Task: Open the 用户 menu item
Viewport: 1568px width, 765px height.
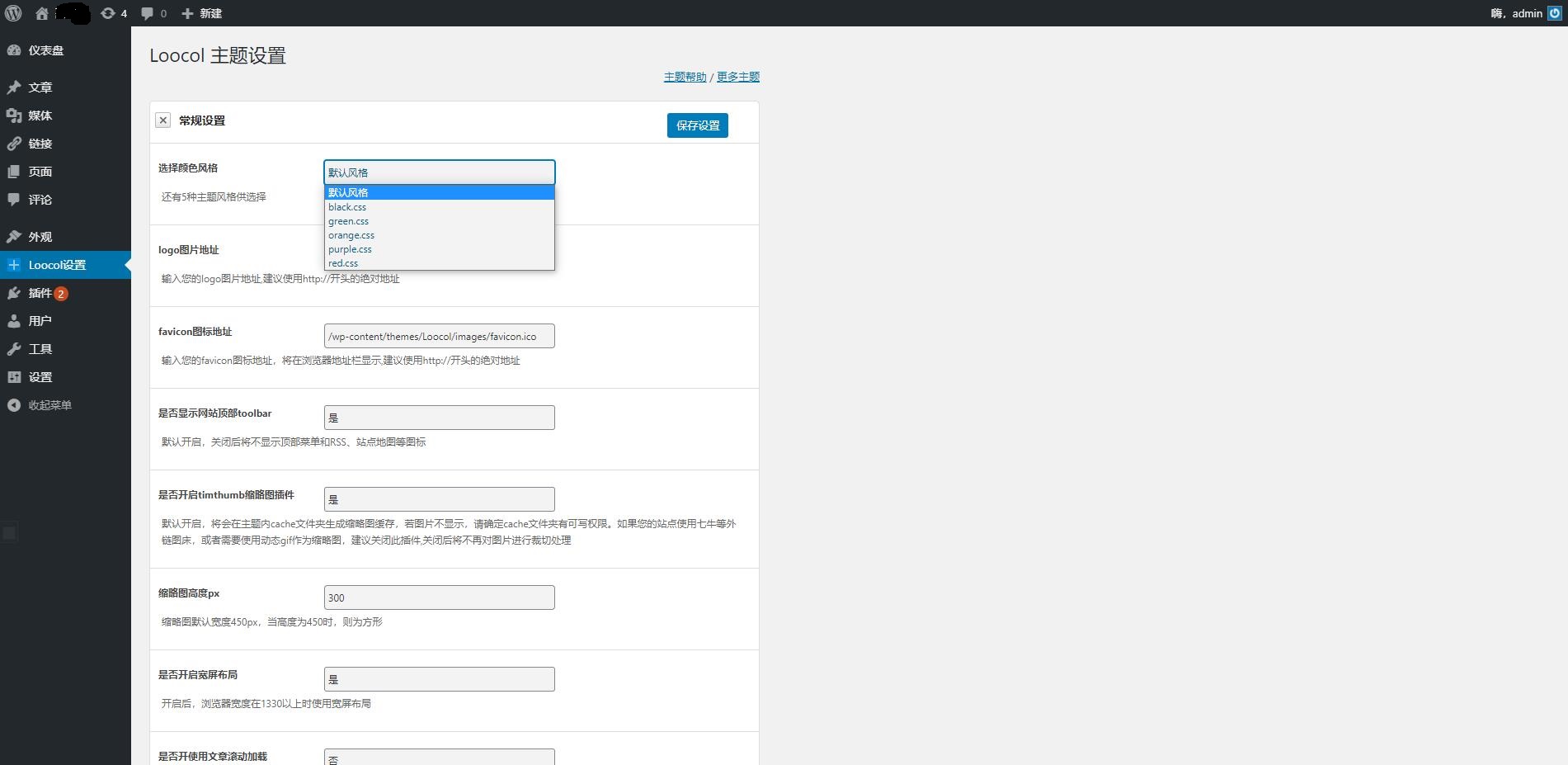Action: coord(65,321)
